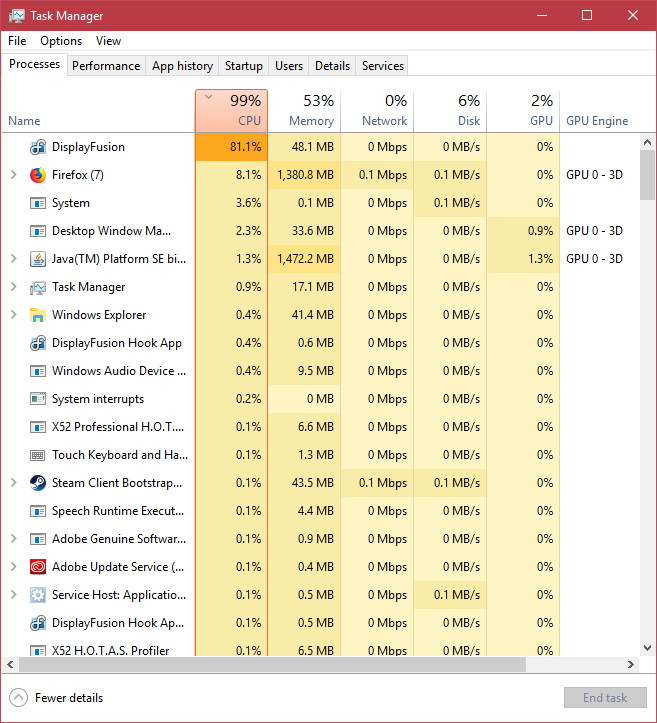This screenshot has height=723, width=657.
Task: Click the Fewer details collapse arrow icon
Action: point(18,698)
